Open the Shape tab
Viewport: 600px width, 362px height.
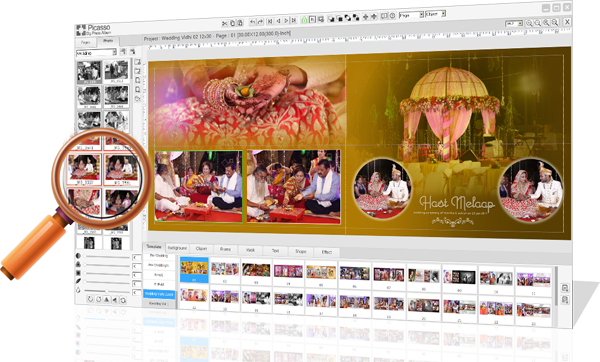coord(301,252)
